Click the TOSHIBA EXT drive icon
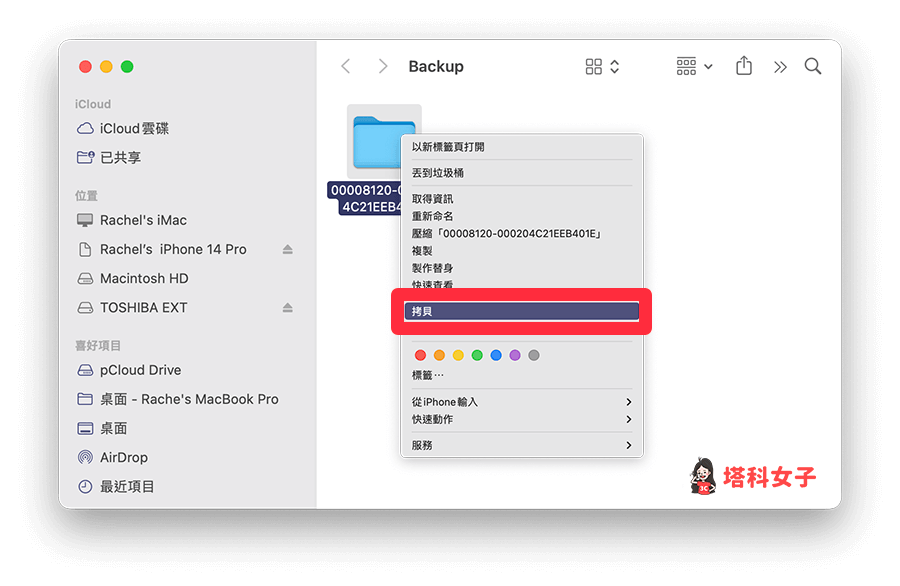The image size is (900, 586). 85,308
